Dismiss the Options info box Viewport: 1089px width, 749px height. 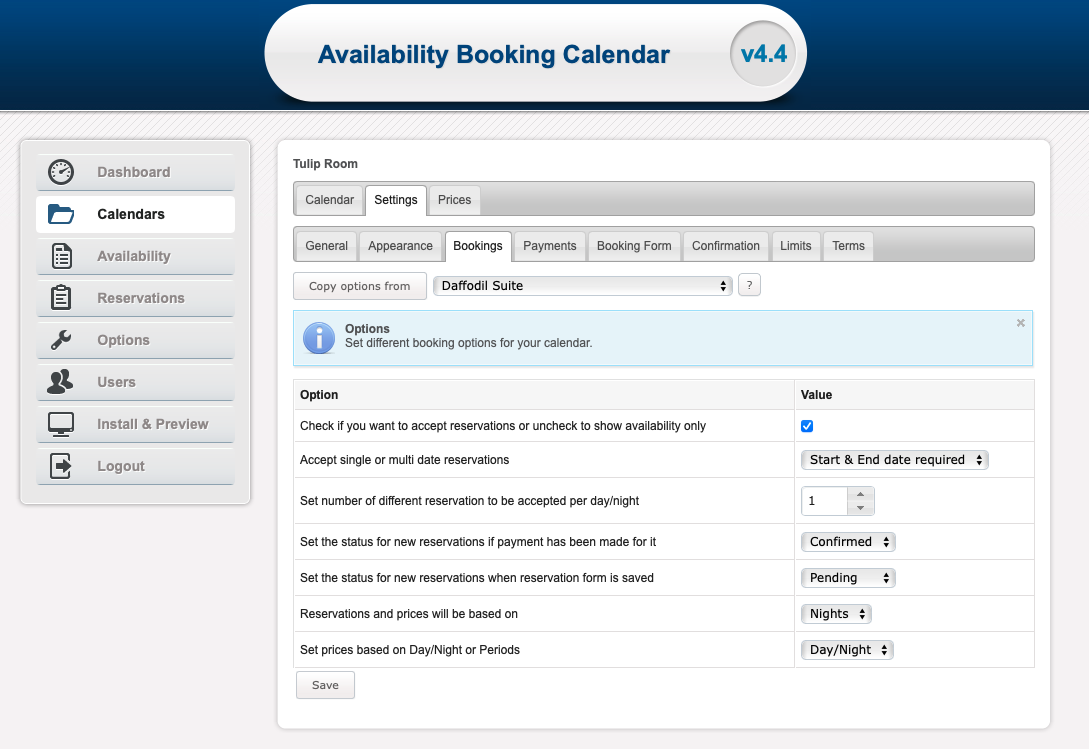(x=1020, y=323)
